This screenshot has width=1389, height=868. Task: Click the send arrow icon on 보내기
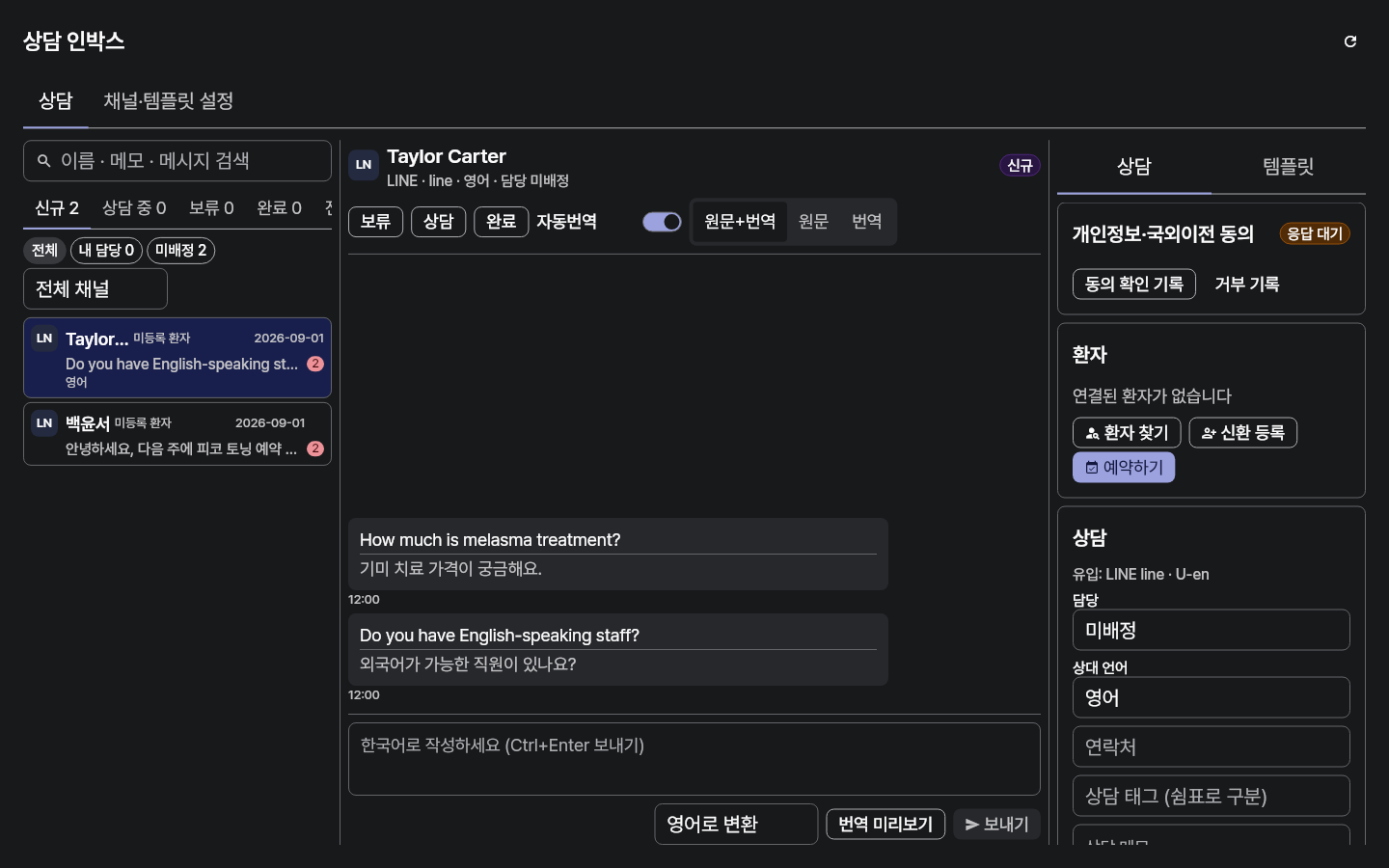click(x=972, y=825)
